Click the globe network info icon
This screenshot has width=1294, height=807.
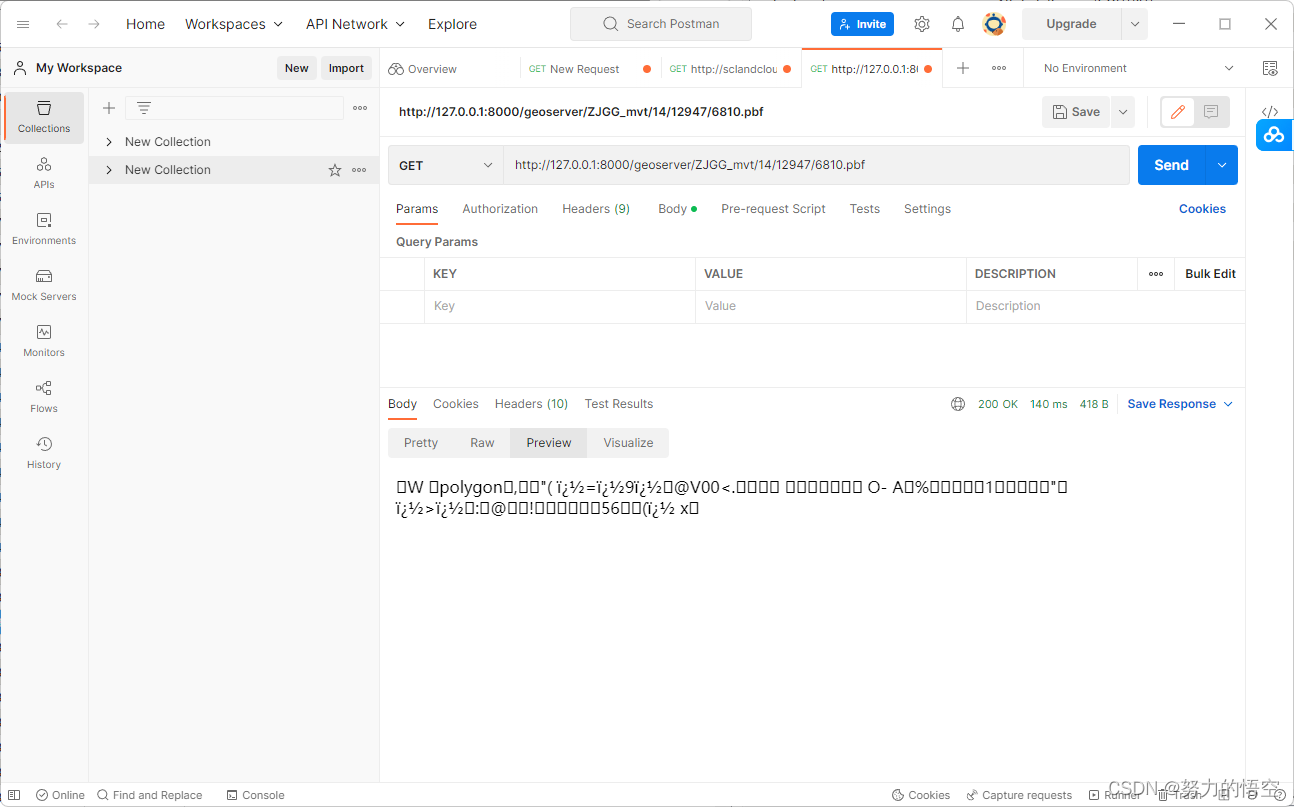click(958, 404)
